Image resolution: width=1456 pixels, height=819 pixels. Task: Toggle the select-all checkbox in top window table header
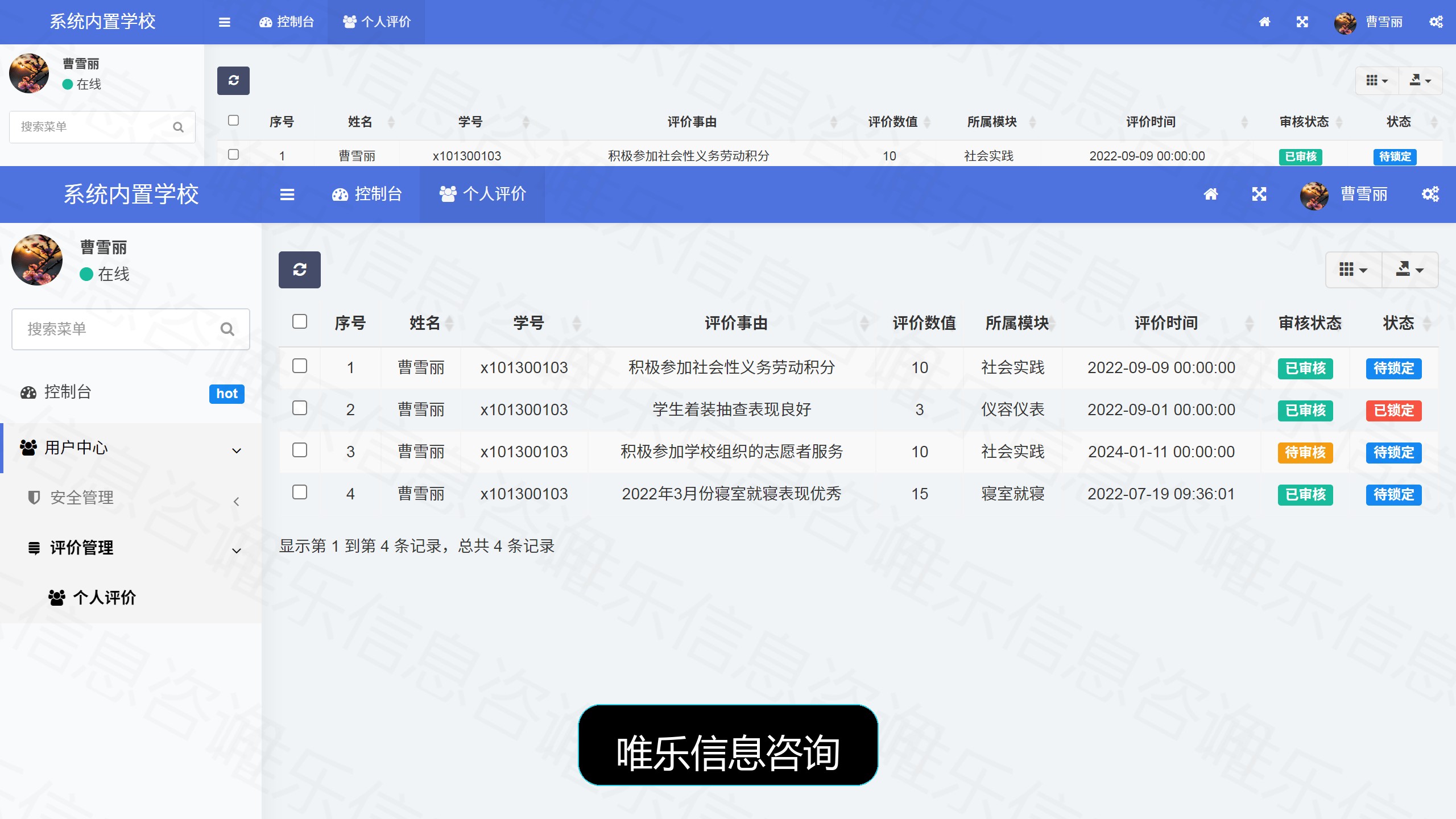(x=233, y=120)
